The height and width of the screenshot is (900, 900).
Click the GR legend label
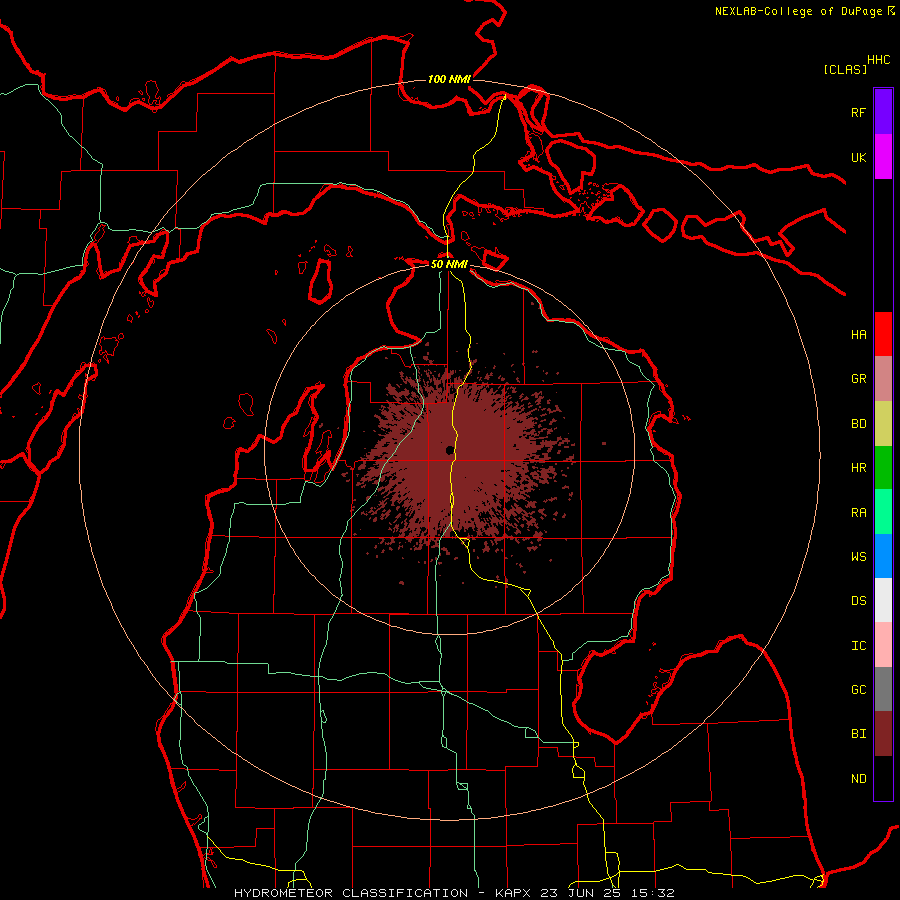click(x=858, y=379)
